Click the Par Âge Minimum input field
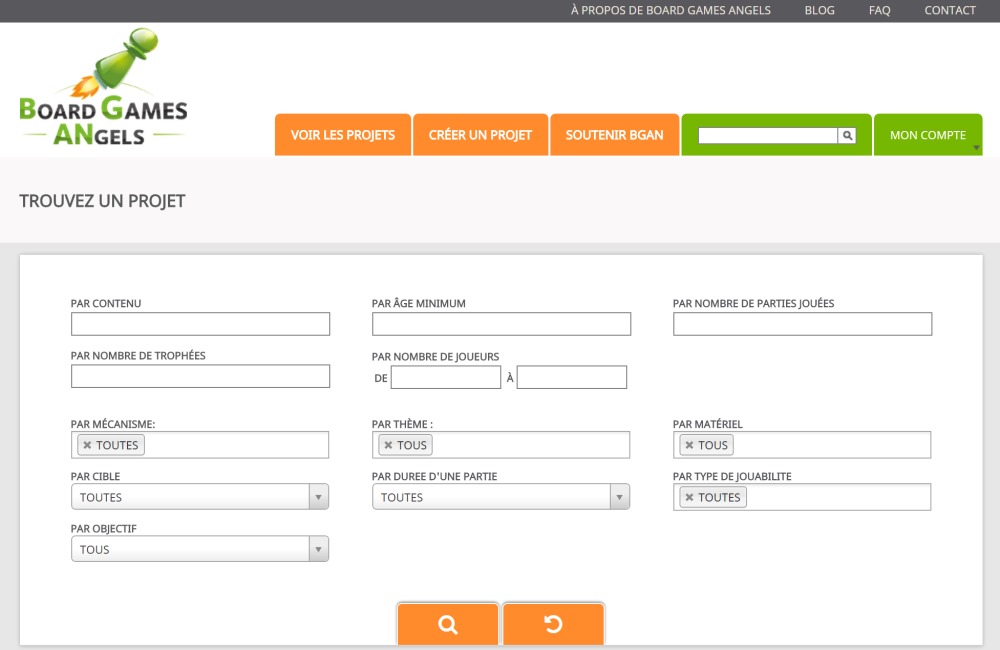 click(501, 324)
